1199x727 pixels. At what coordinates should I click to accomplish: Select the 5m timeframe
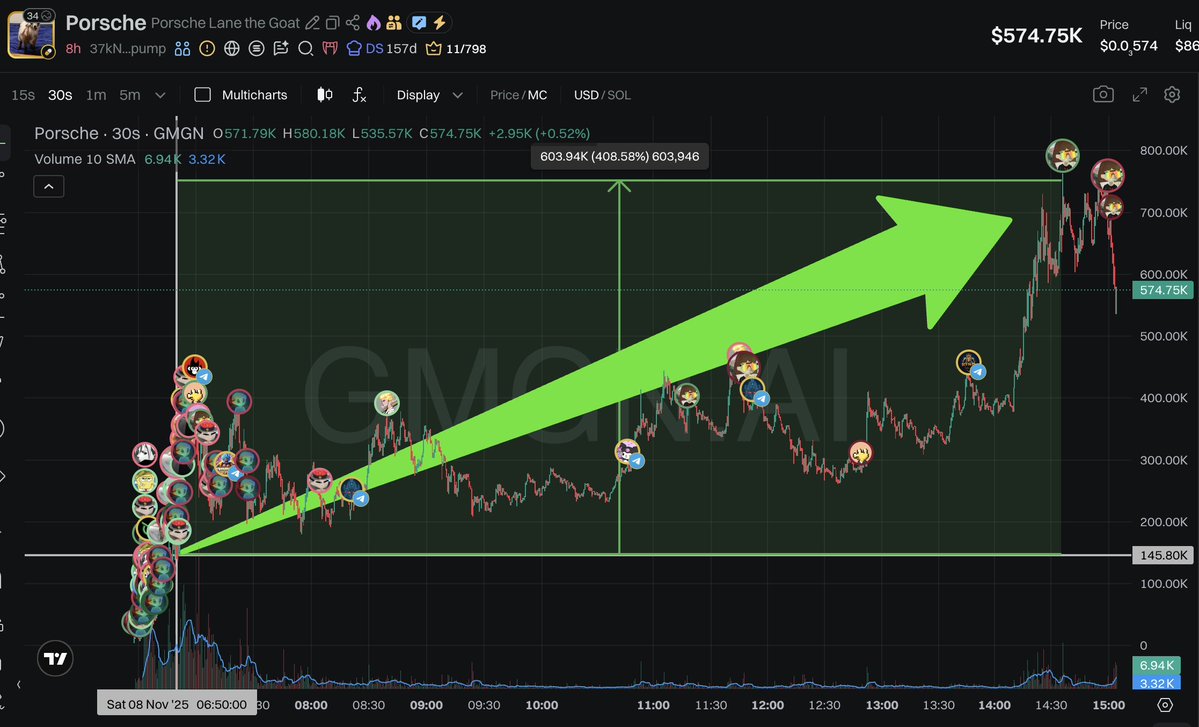(x=130, y=95)
